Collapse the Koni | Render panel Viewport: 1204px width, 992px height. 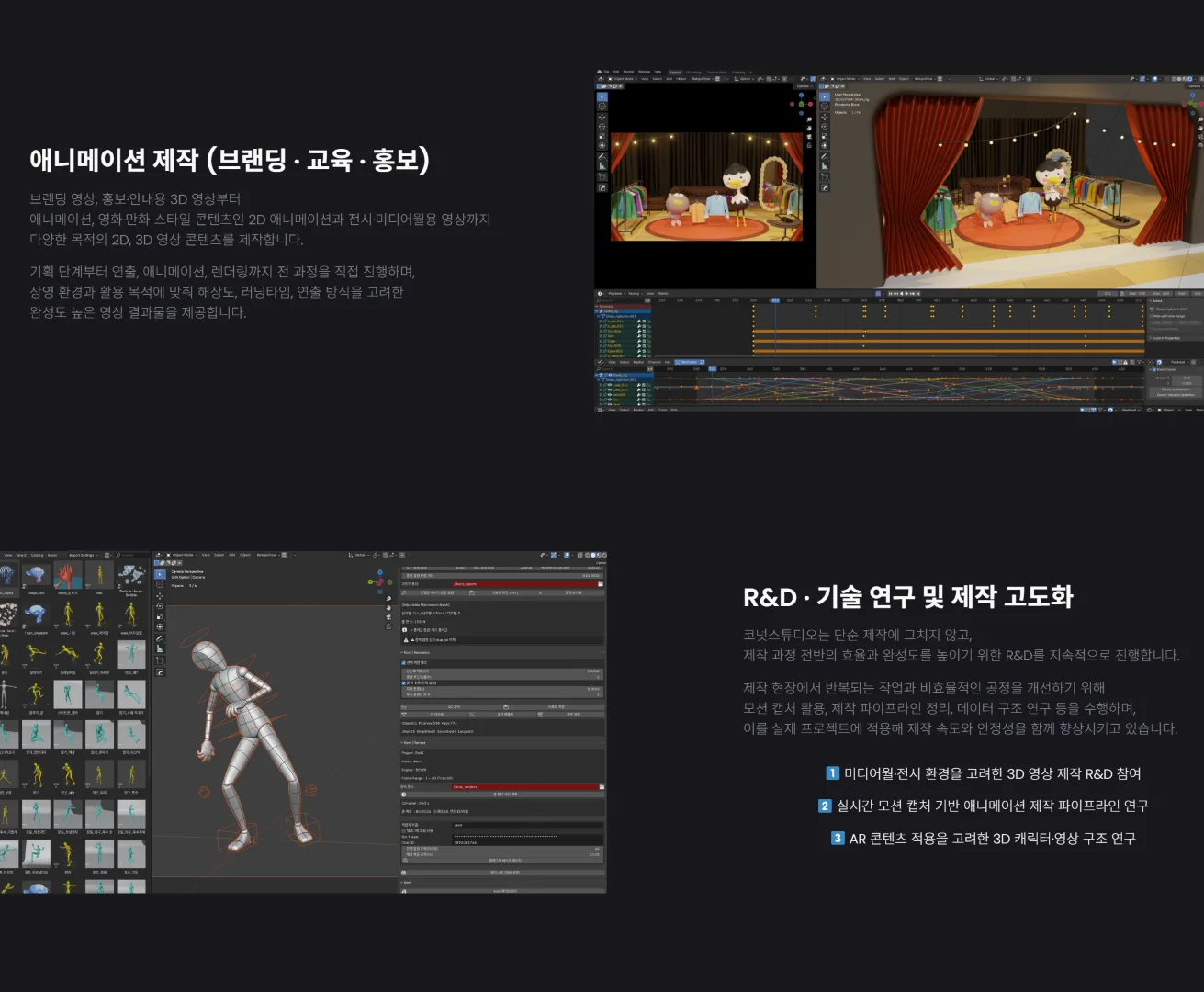tap(401, 743)
